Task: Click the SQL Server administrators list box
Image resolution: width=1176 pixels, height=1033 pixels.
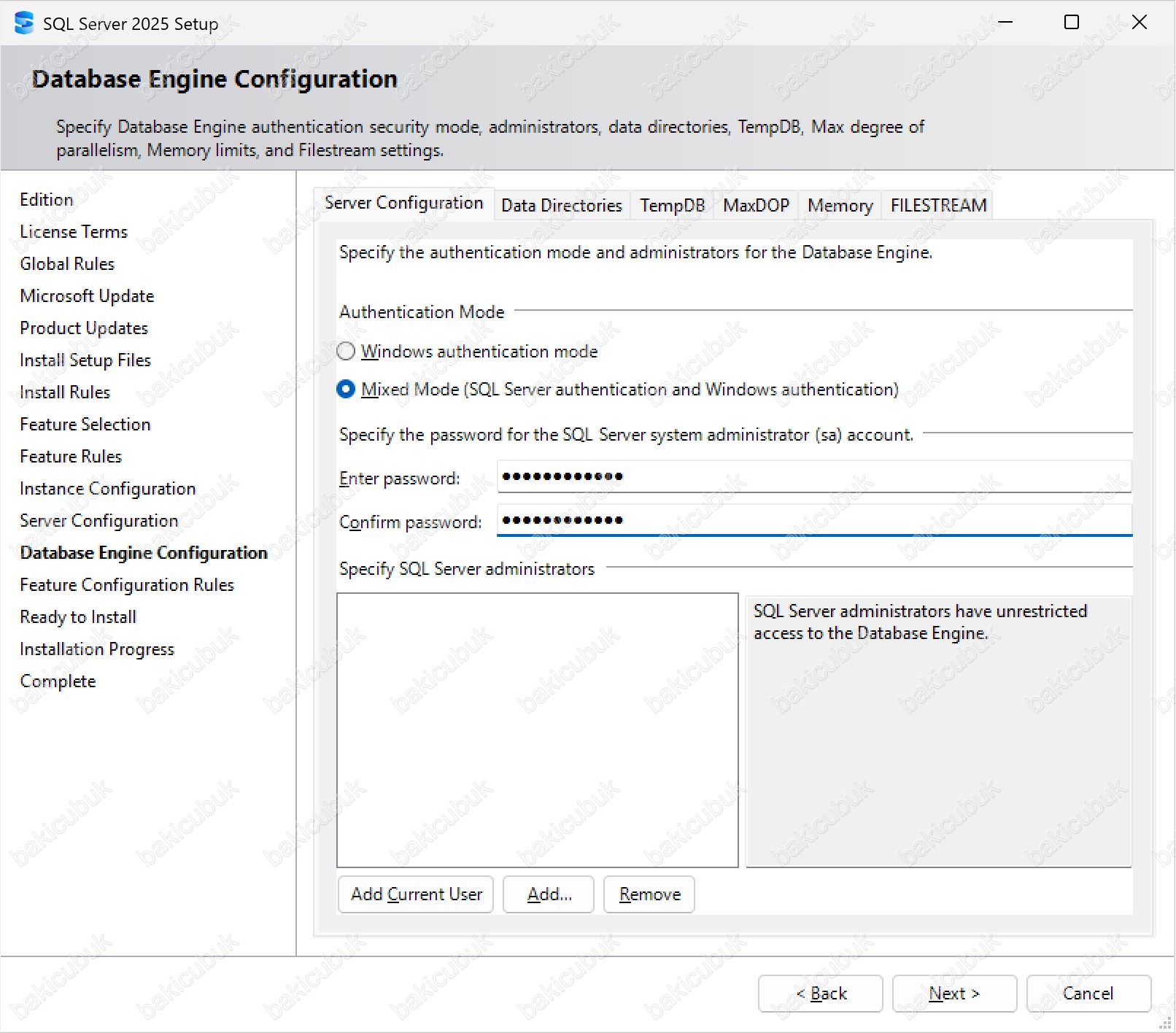Action: click(538, 730)
